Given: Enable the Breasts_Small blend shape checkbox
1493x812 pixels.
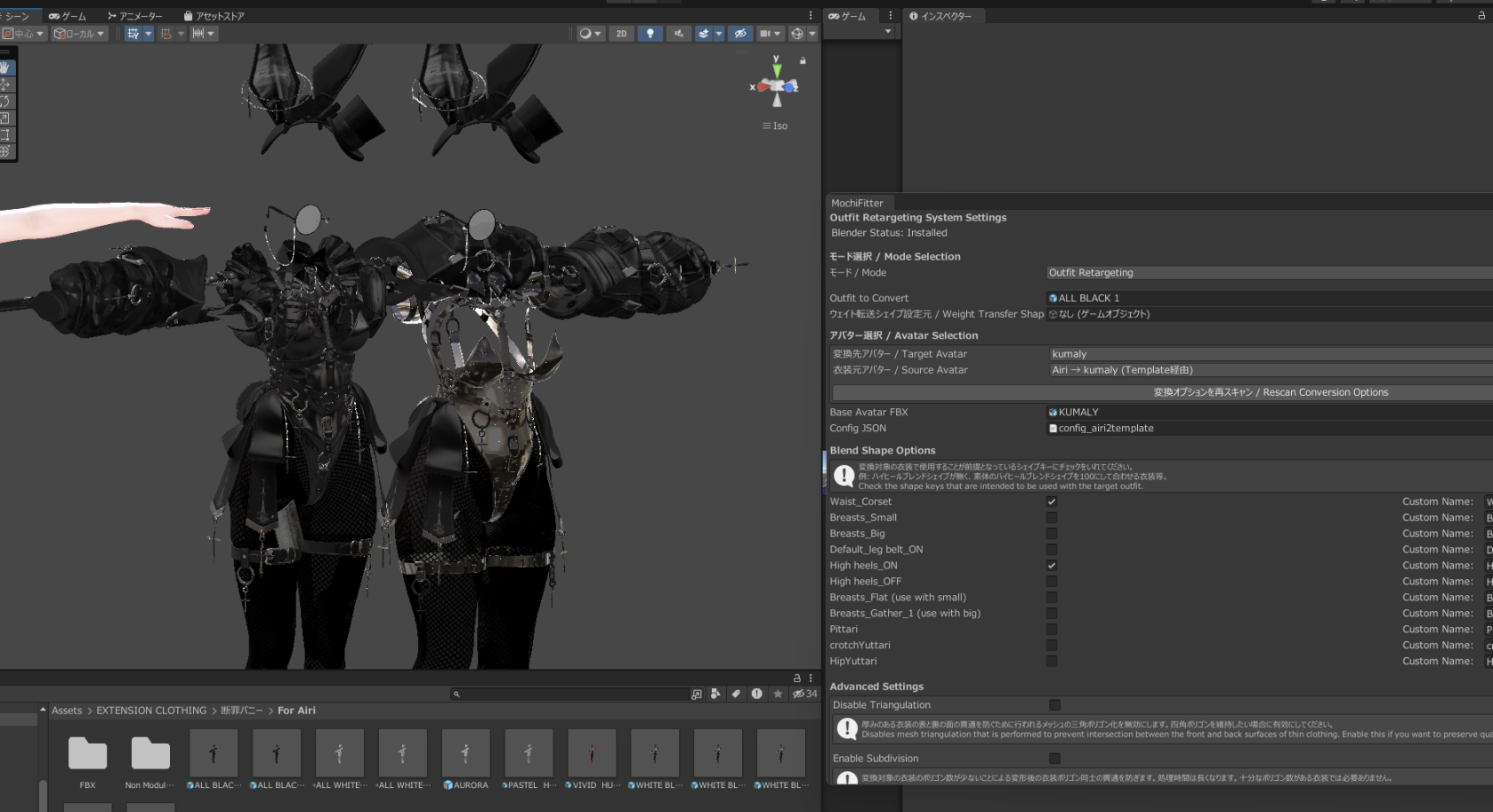Looking at the screenshot, I should (x=1052, y=518).
